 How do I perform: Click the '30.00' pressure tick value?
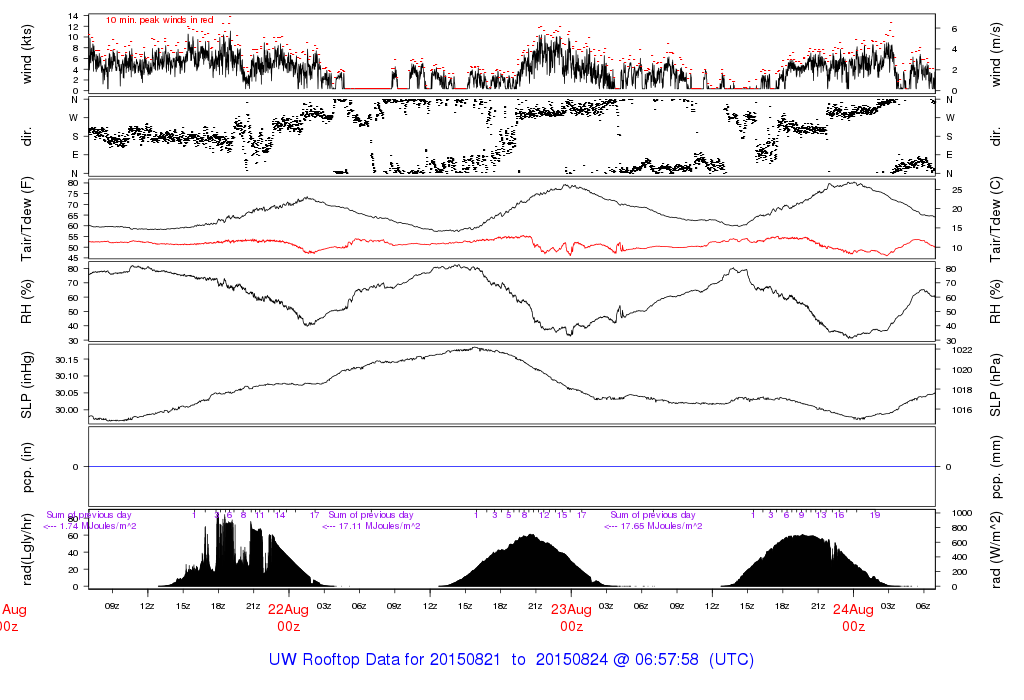[x=67, y=410]
